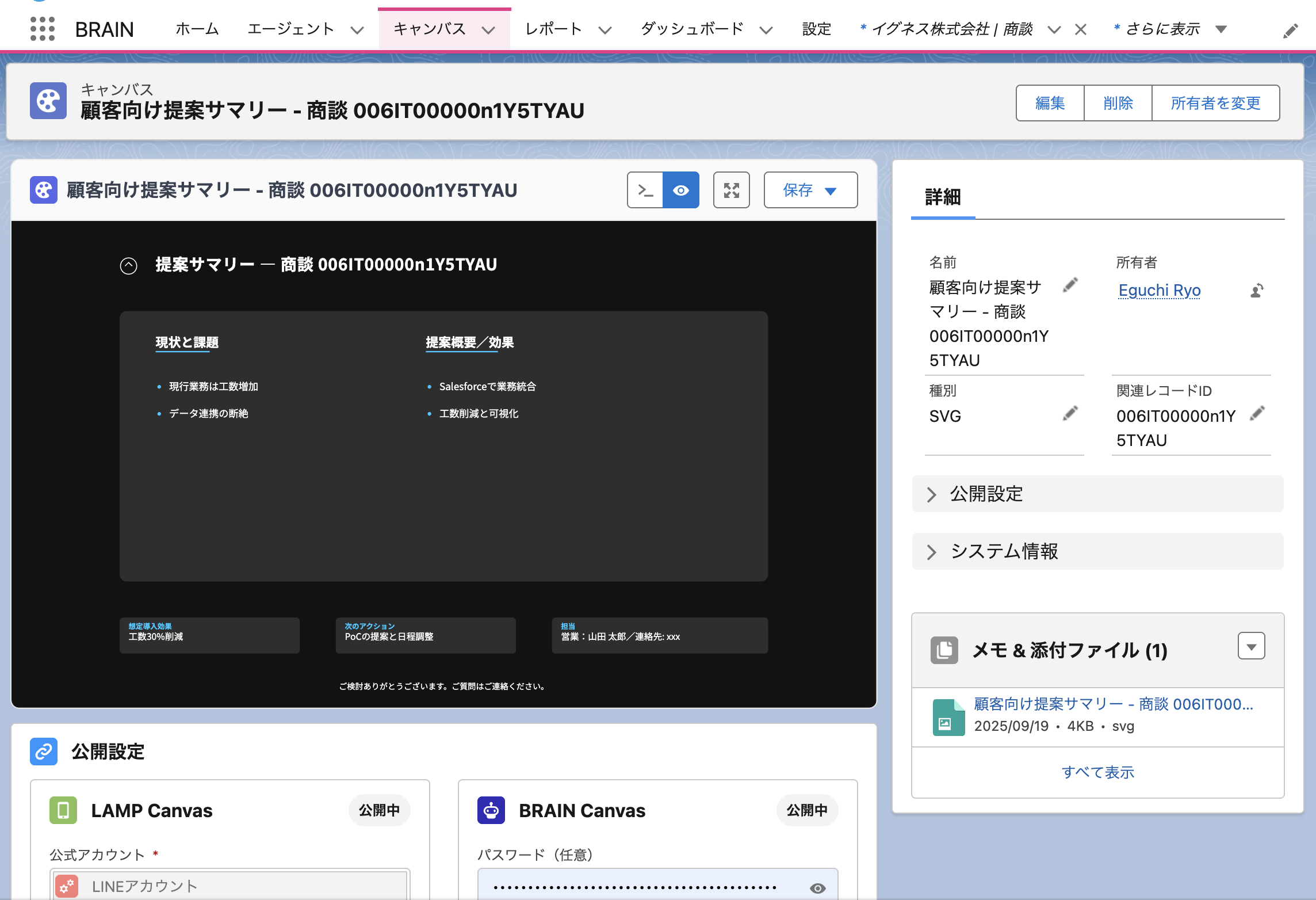Open the レポート navigation tab
Image resolution: width=1316 pixels, height=900 pixels.
pyautogui.click(x=553, y=29)
